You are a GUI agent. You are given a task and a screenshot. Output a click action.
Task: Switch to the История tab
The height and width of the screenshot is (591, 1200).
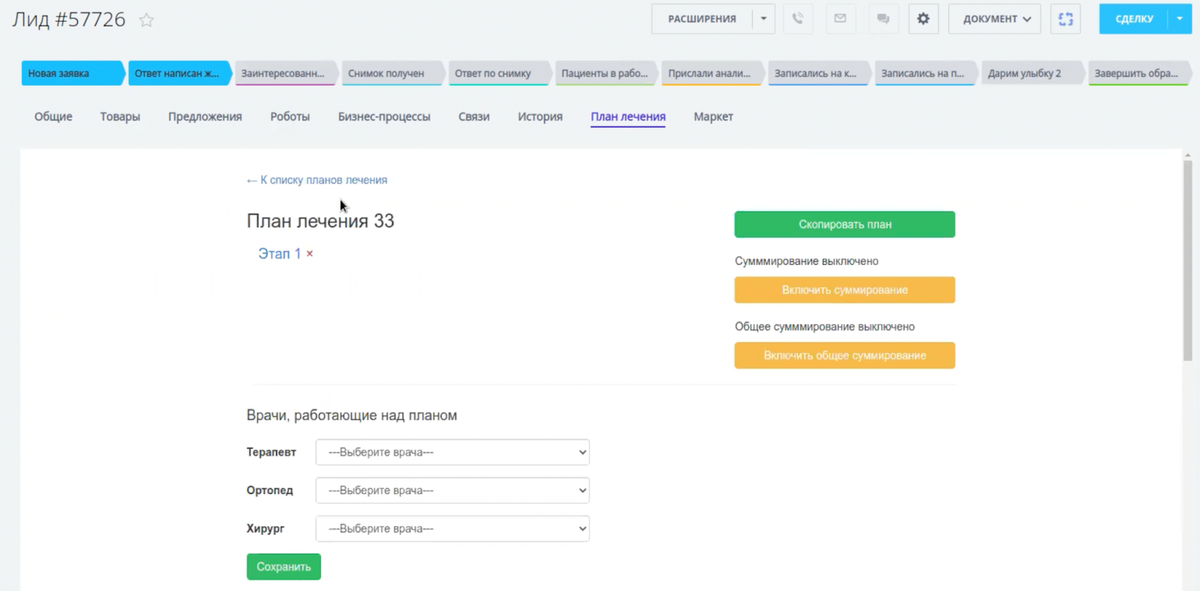(x=540, y=117)
